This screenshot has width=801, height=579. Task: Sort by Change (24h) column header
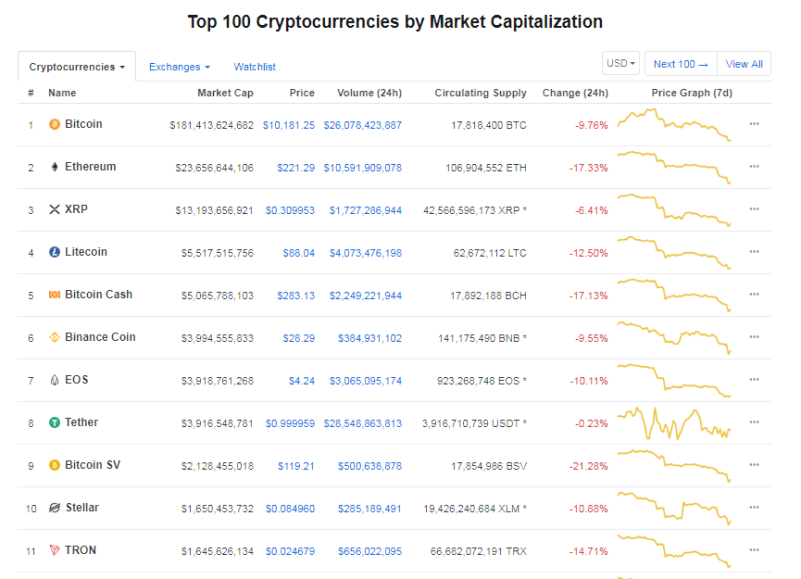(575, 93)
